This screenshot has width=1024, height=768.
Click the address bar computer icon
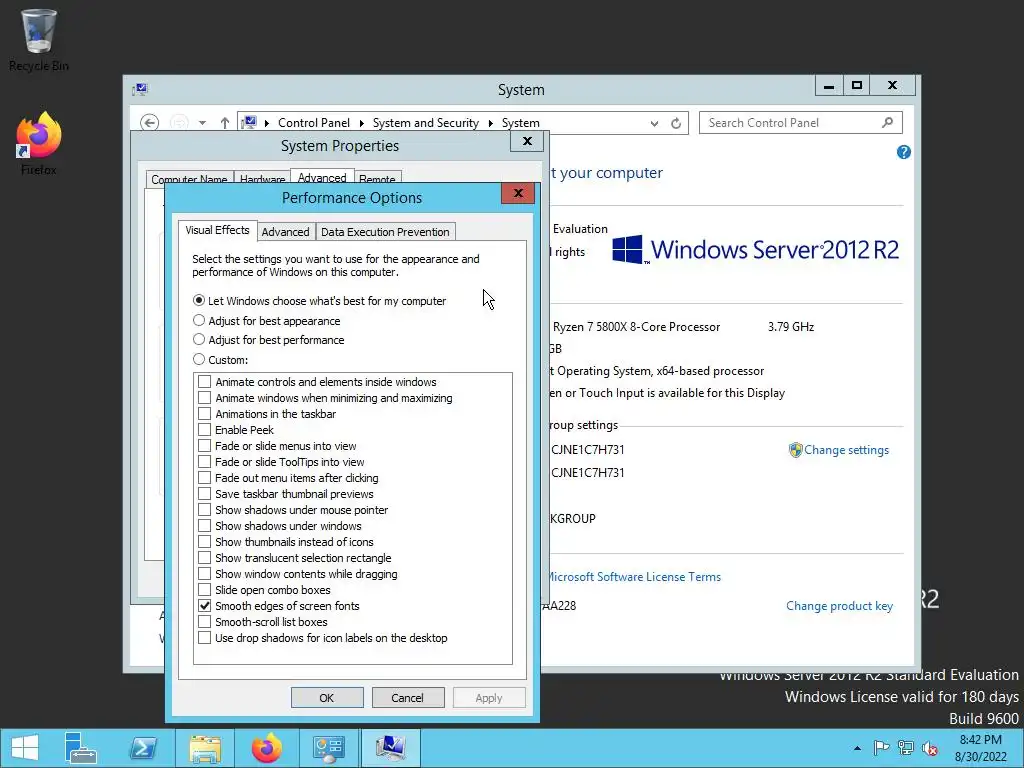pyautogui.click(x=249, y=122)
